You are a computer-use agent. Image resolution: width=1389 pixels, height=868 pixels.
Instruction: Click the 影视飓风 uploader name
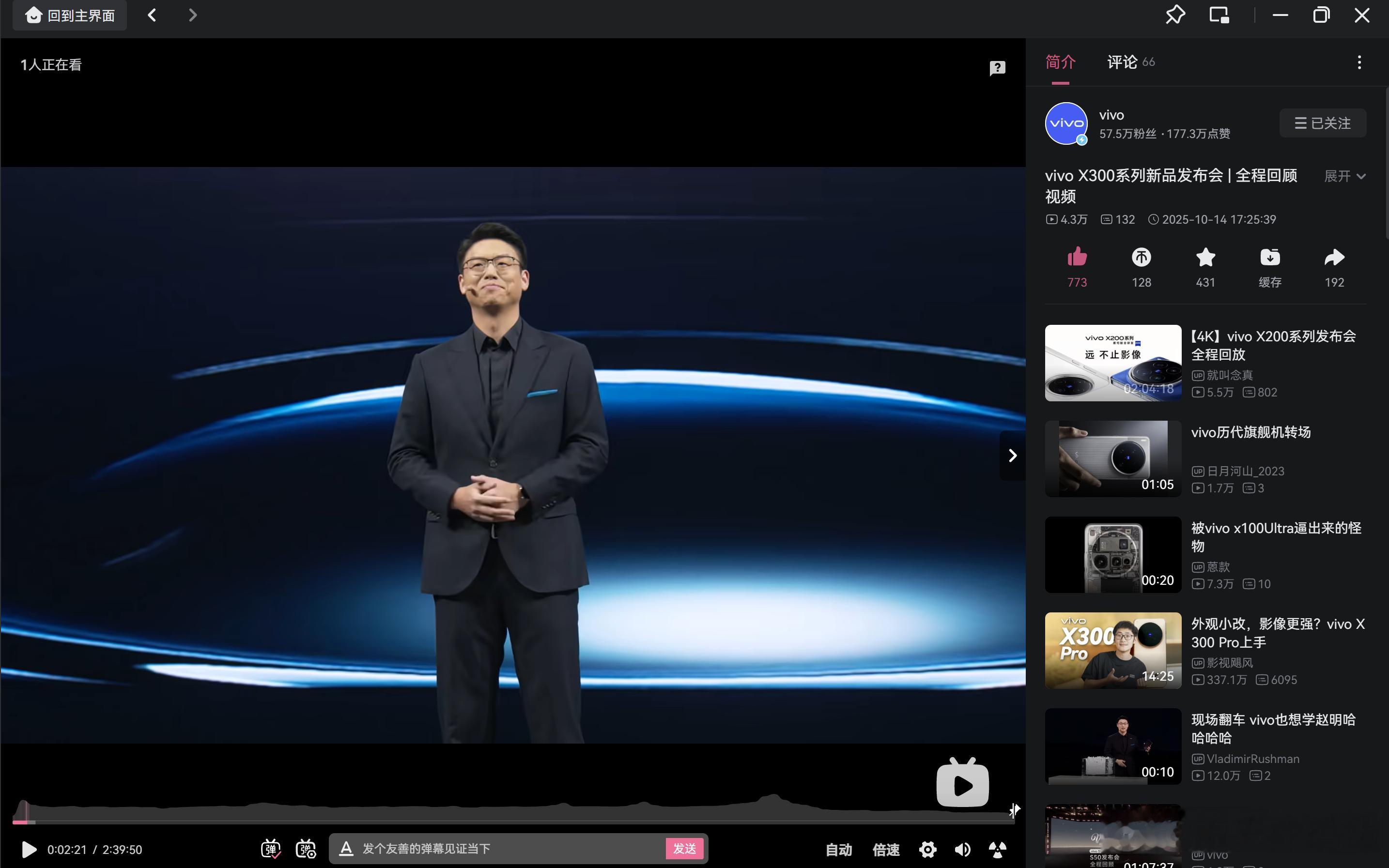1229,662
